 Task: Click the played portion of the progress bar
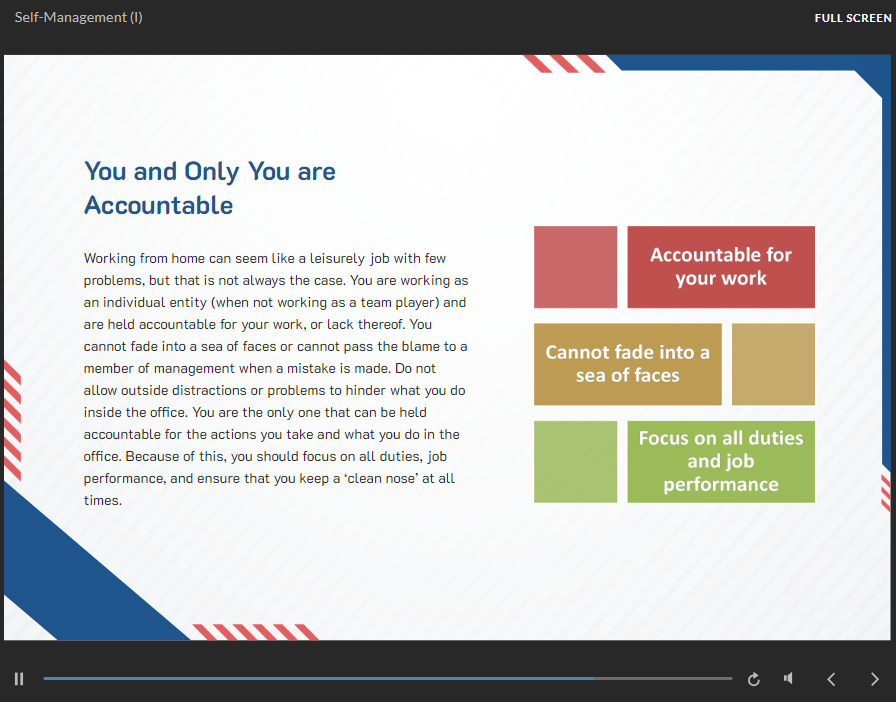(x=300, y=679)
